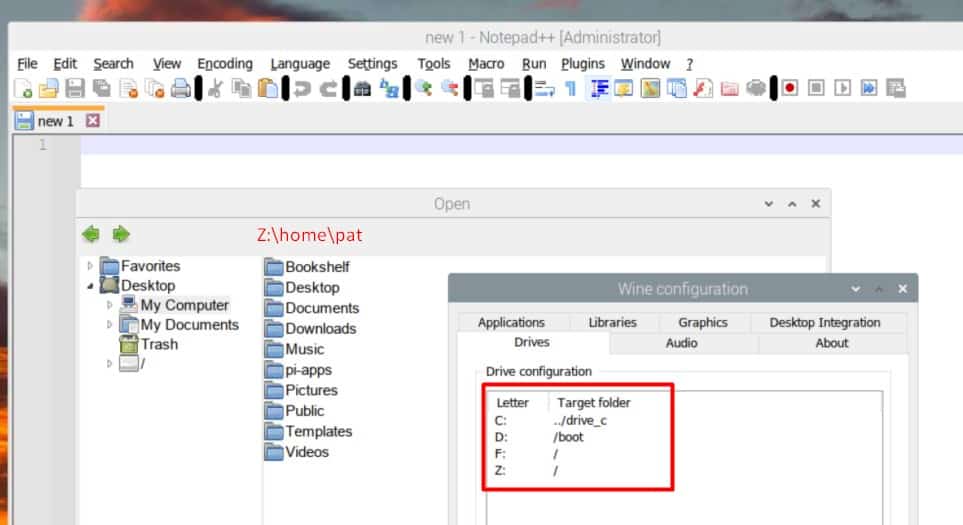Open the Function List toolbar icon
Screen dimensions: 963x525
tap(703, 88)
